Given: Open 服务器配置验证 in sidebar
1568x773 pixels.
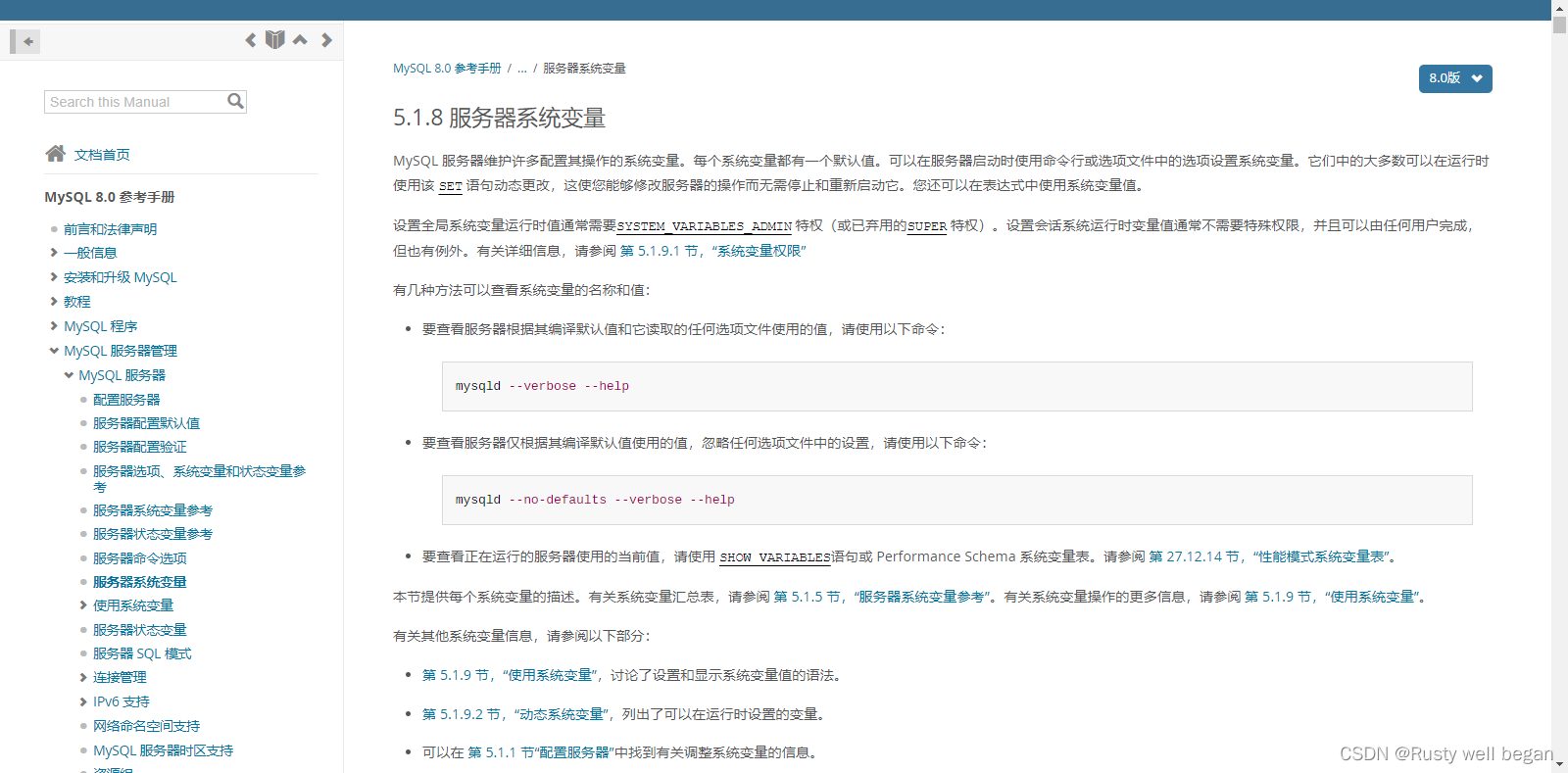Looking at the screenshot, I should click(139, 447).
